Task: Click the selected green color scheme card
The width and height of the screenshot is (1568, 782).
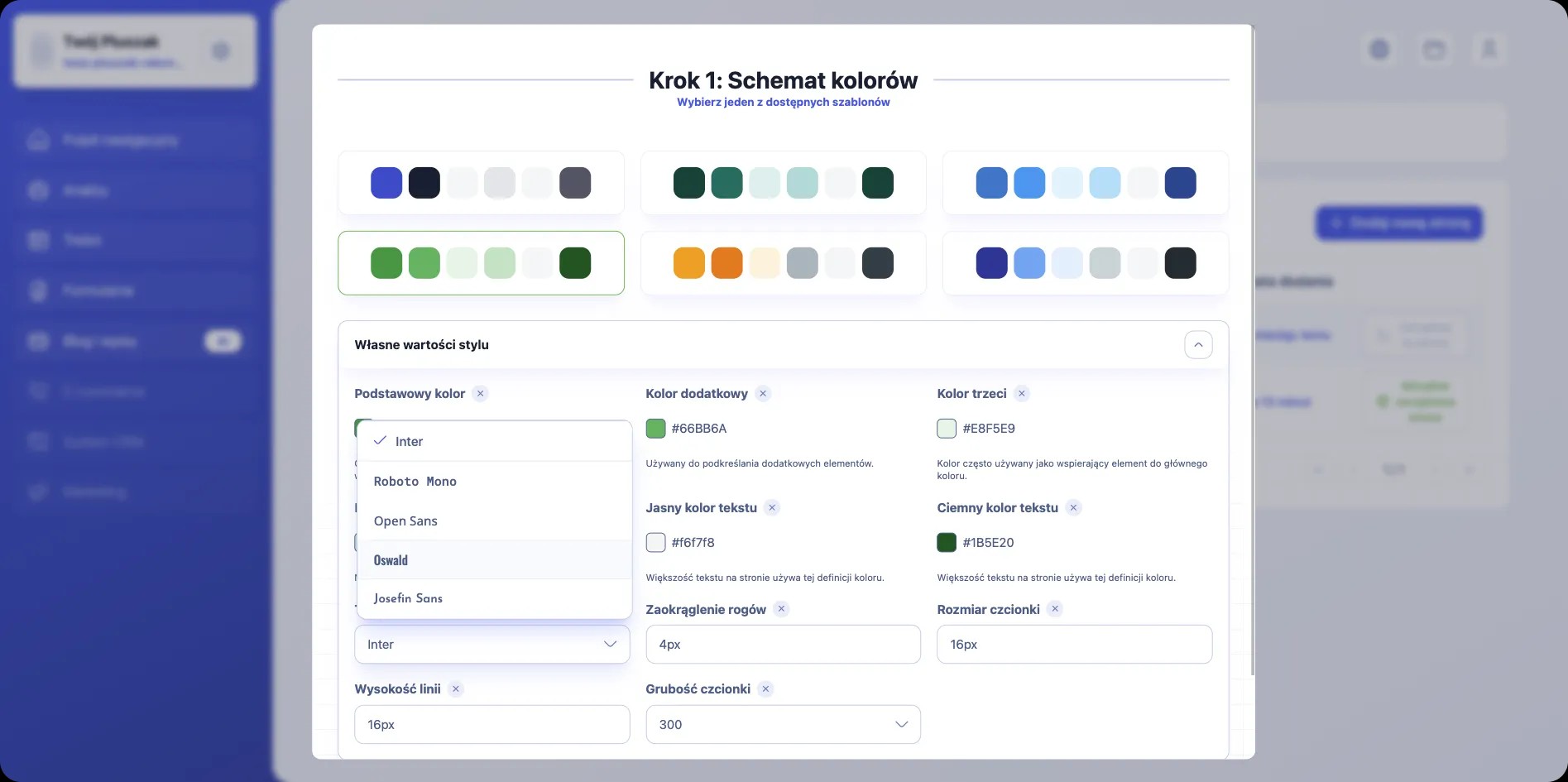Action: (481, 263)
